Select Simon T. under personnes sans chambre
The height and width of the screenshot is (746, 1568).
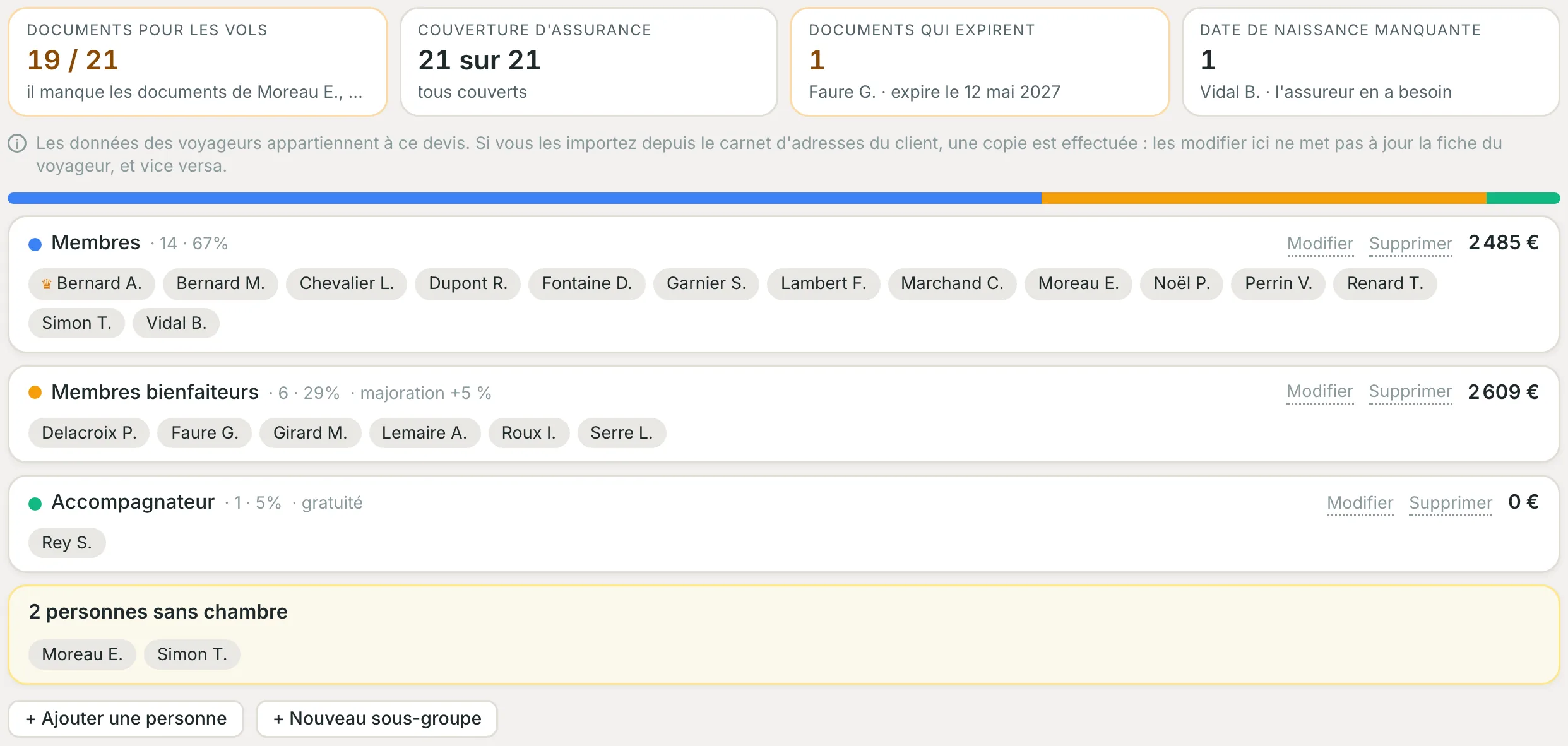(192, 654)
